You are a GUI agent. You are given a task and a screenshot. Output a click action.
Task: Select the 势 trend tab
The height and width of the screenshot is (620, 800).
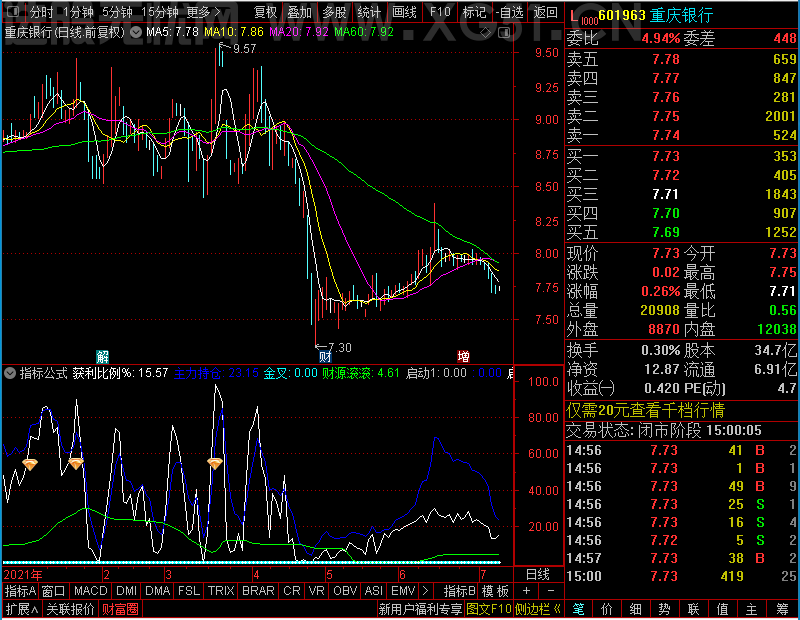pos(664,609)
